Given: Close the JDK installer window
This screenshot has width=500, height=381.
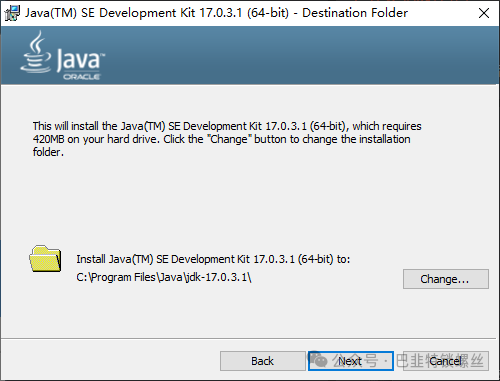Looking at the screenshot, I should pyautogui.click(x=484, y=13).
